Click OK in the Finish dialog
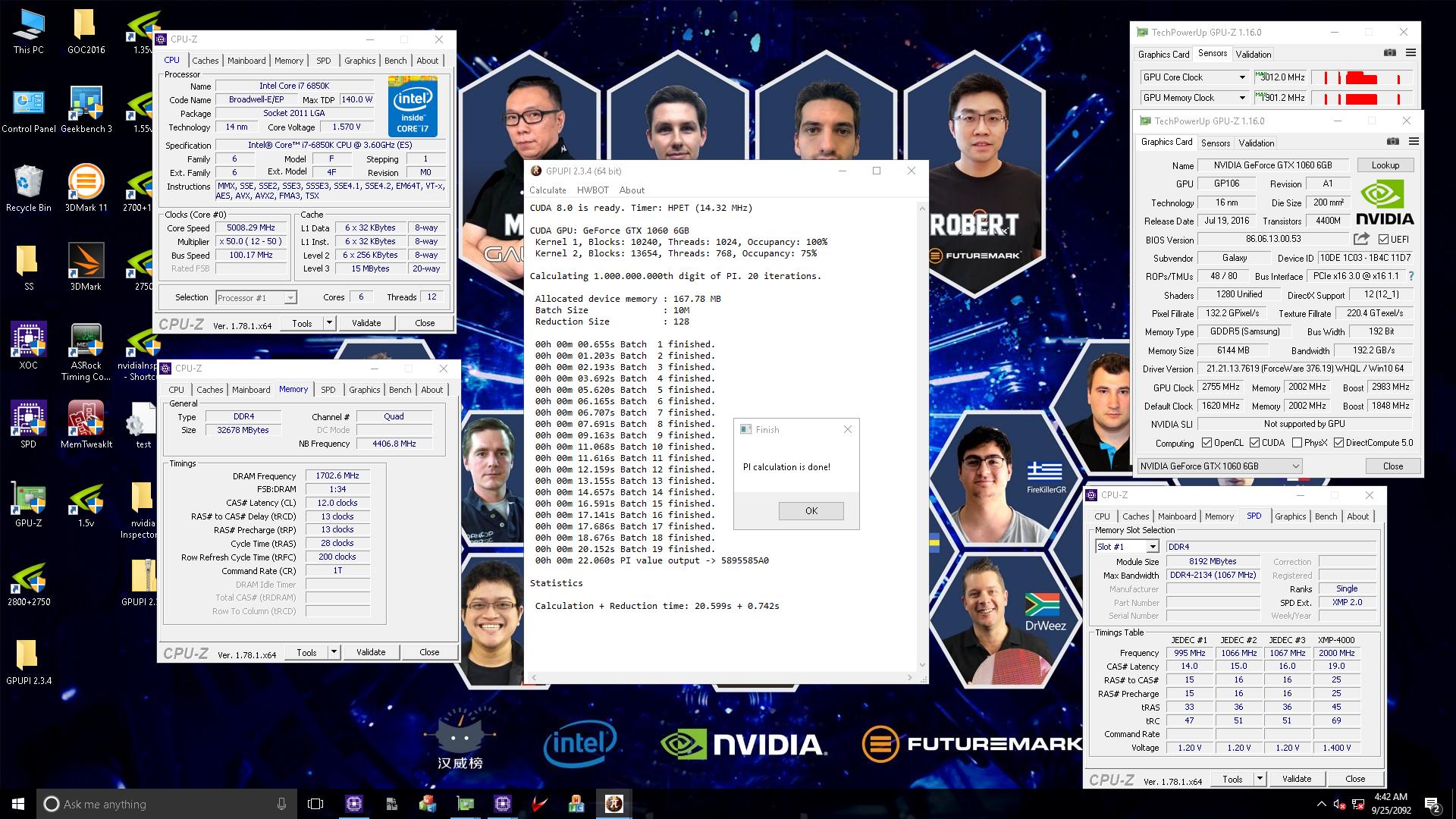This screenshot has height=819, width=1456. (x=811, y=510)
